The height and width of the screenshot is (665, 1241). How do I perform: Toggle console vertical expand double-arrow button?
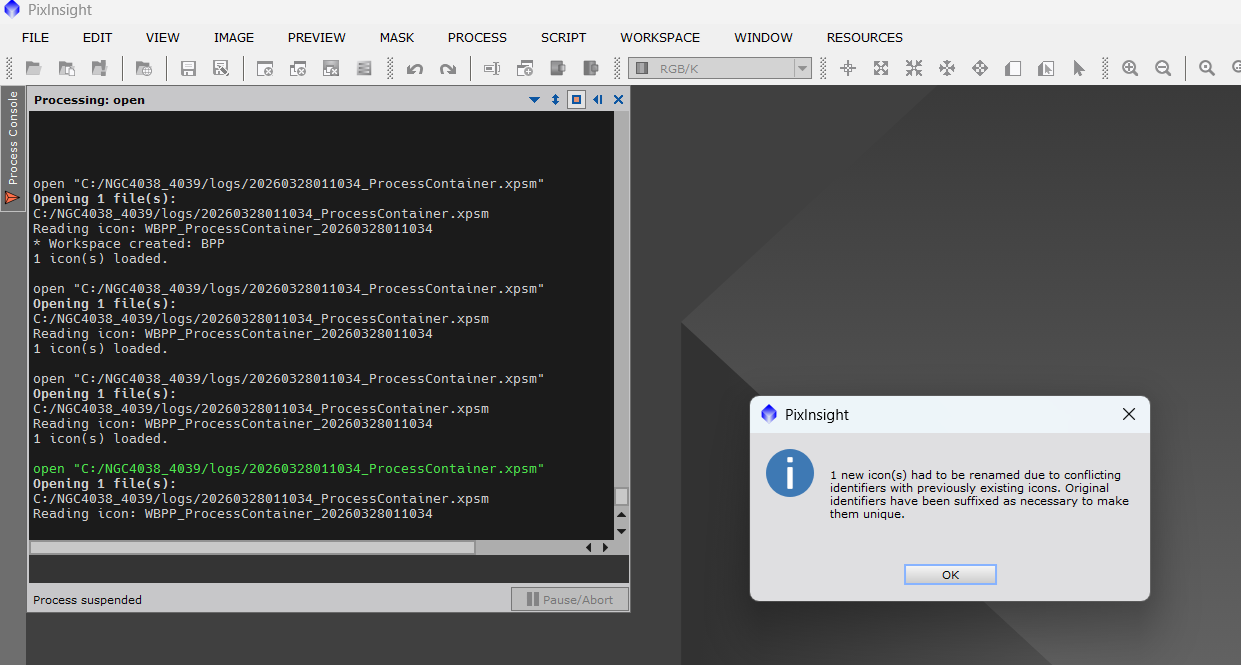point(556,100)
